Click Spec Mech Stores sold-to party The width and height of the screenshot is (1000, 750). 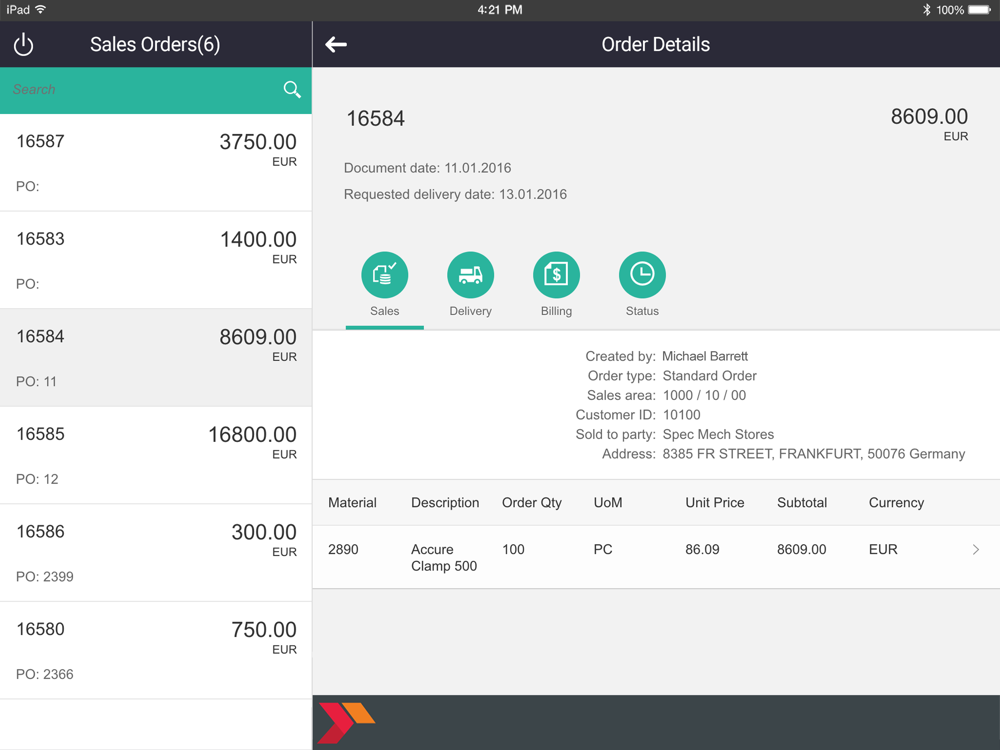(718, 435)
